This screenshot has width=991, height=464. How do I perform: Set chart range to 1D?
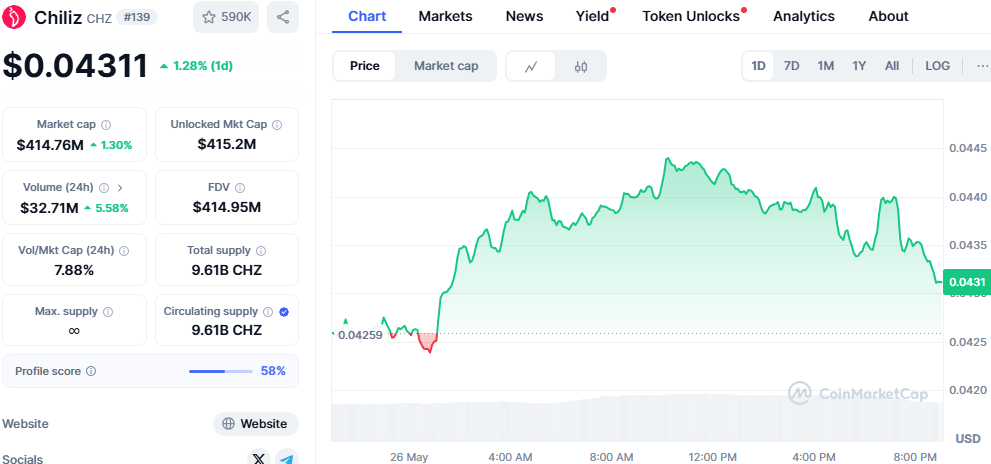click(758, 66)
